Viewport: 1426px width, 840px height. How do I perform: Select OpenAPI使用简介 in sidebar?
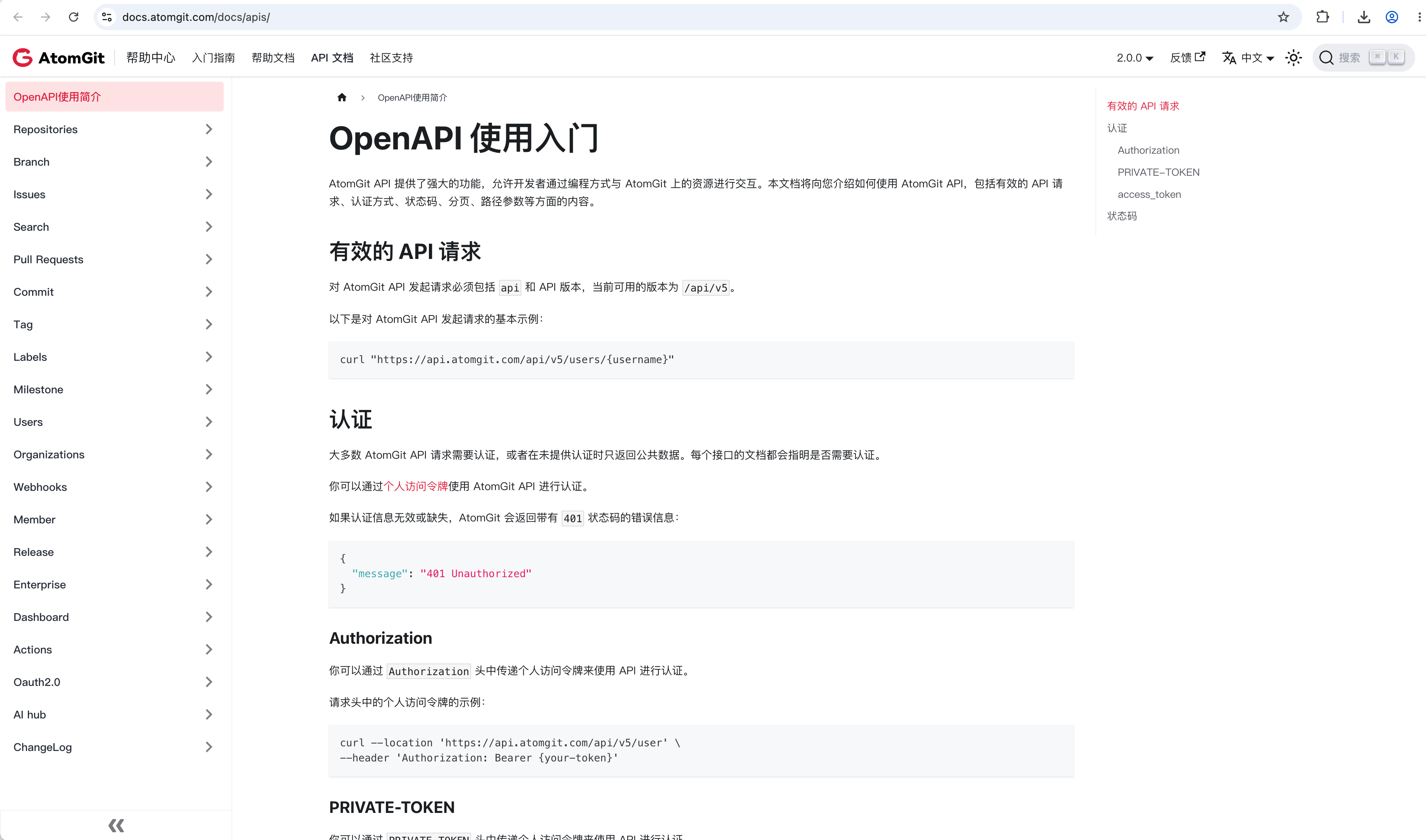coord(114,97)
